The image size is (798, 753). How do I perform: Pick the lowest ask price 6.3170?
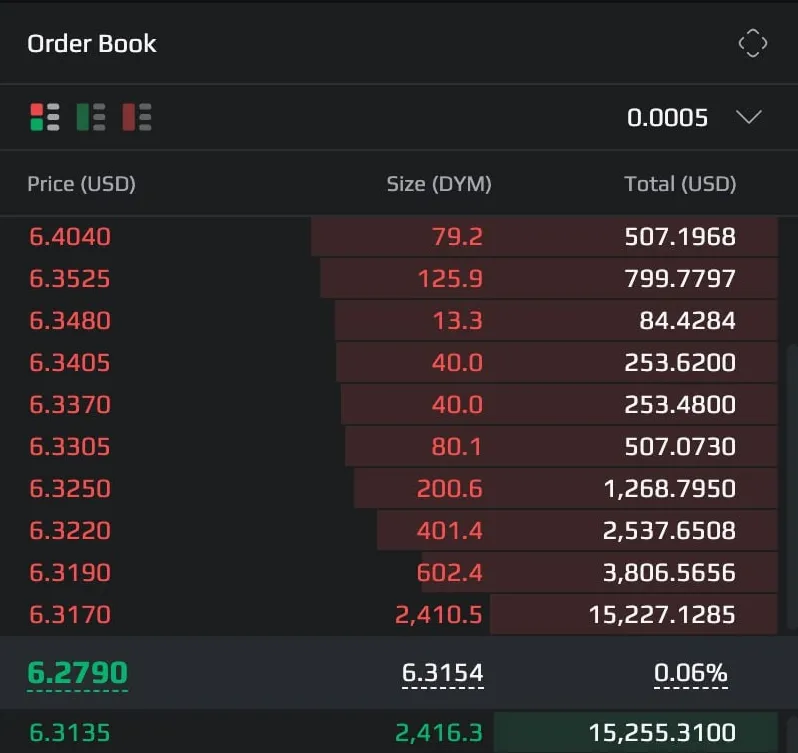69,615
